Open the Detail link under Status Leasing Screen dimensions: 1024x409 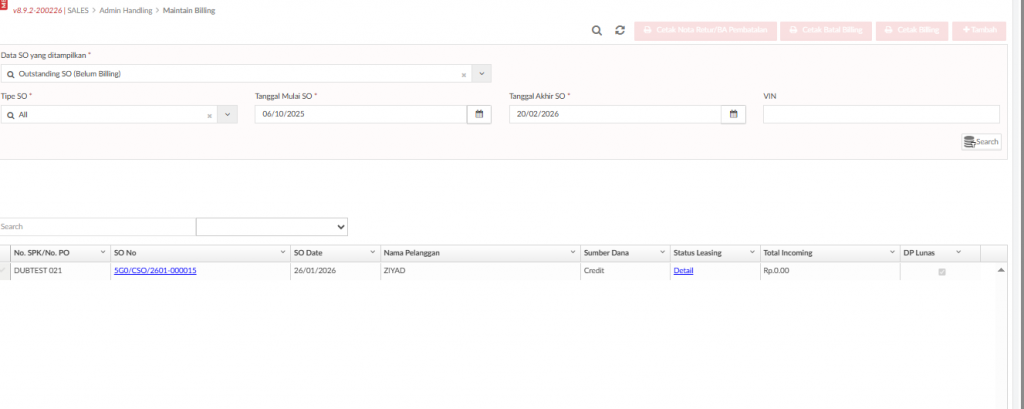tap(683, 271)
